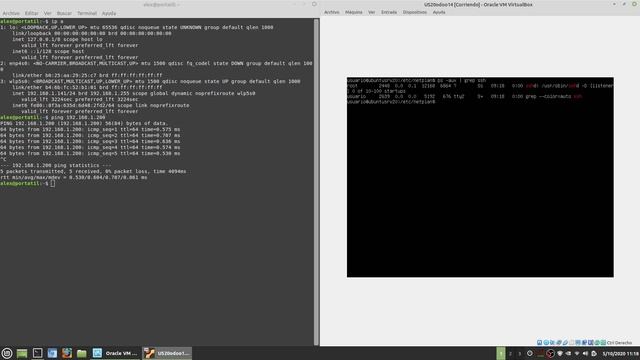
Task: Launch Firefox from the taskbar
Action: [67, 353]
